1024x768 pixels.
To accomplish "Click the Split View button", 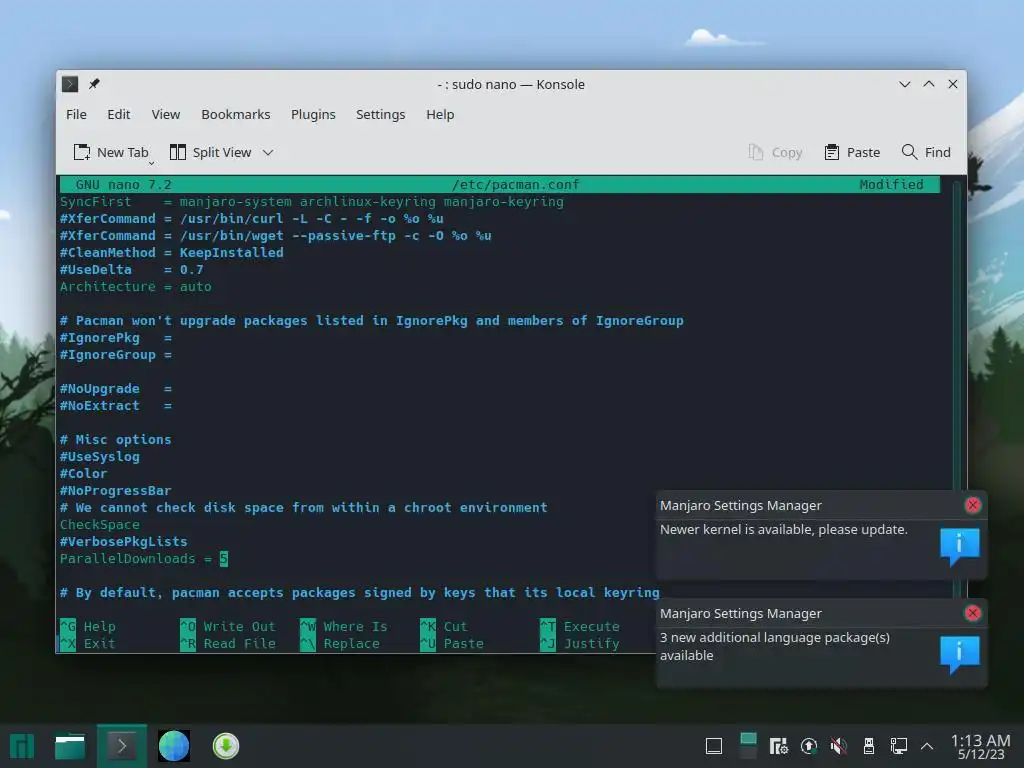I will point(210,152).
